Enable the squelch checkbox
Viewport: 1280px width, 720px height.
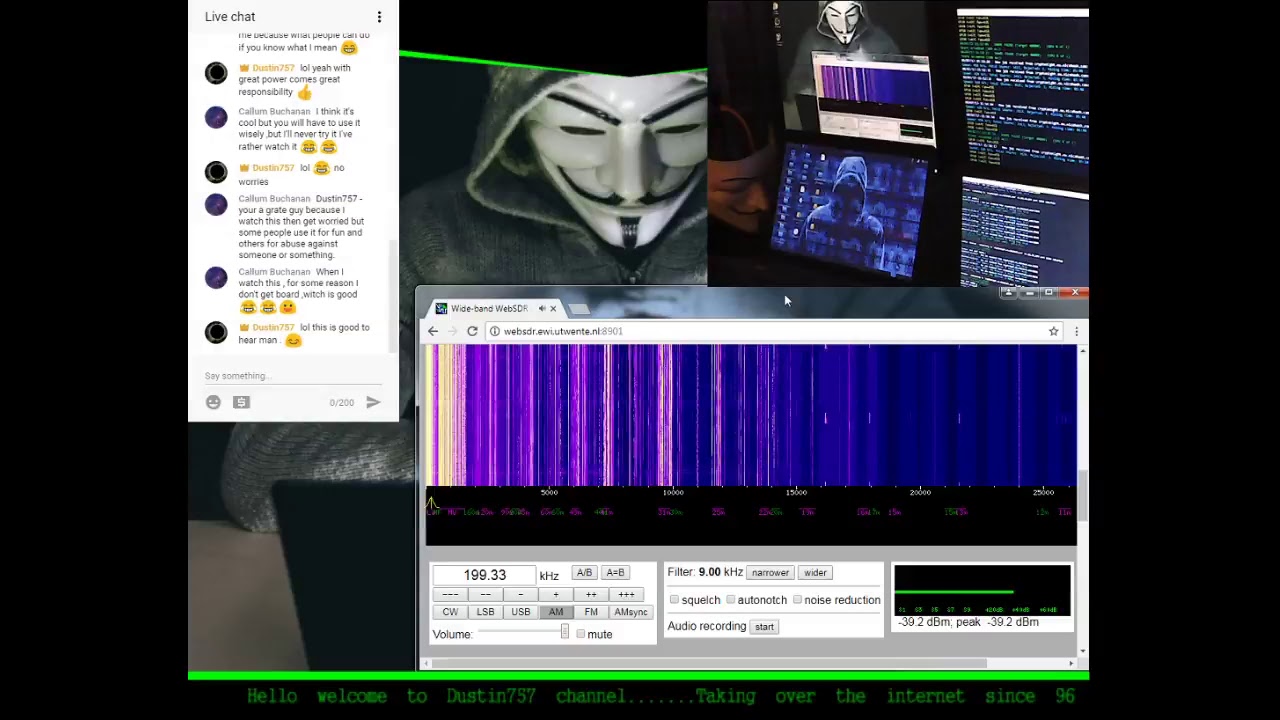coord(674,600)
